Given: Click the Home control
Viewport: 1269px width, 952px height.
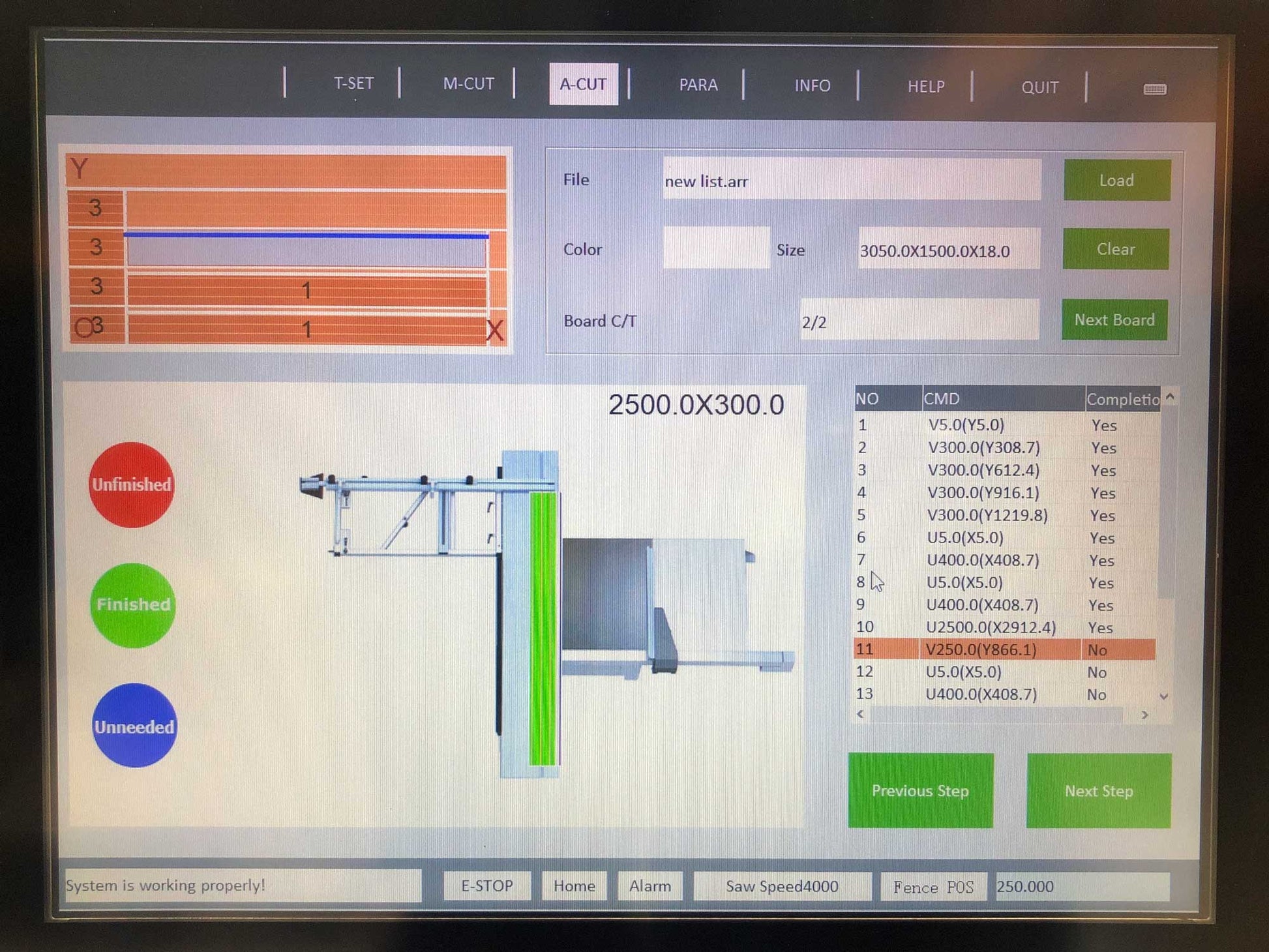Looking at the screenshot, I should (574, 886).
